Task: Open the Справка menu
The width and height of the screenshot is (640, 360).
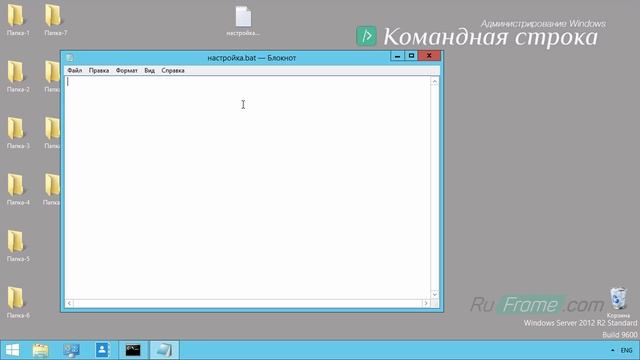Action: [x=173, y=71]
